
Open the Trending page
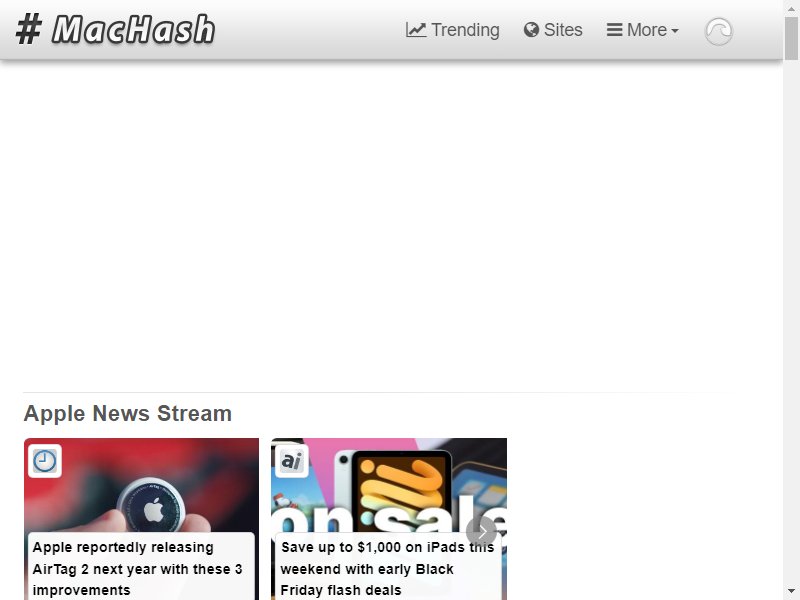(x=453, y=30)
